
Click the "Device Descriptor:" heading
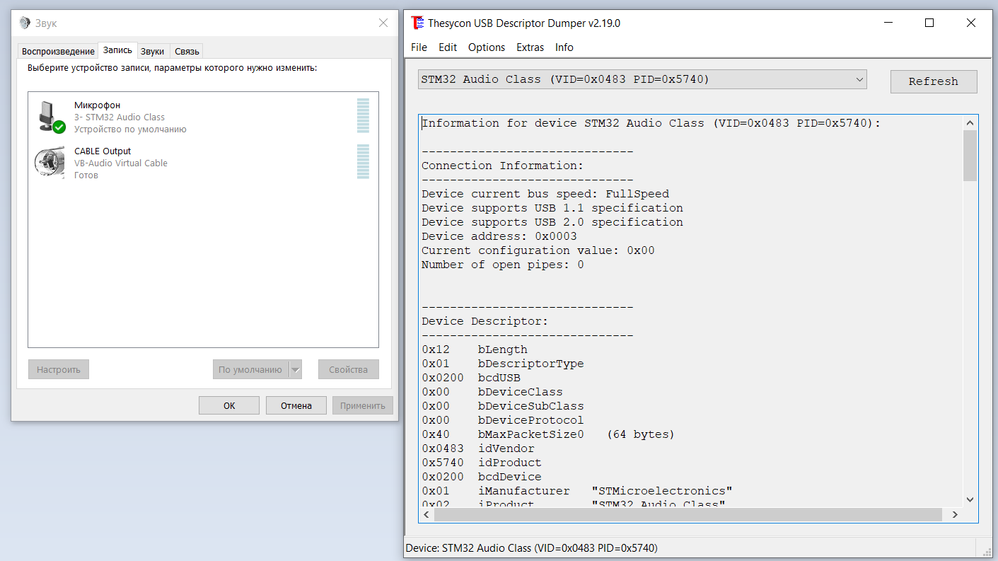tap(484, 321)
